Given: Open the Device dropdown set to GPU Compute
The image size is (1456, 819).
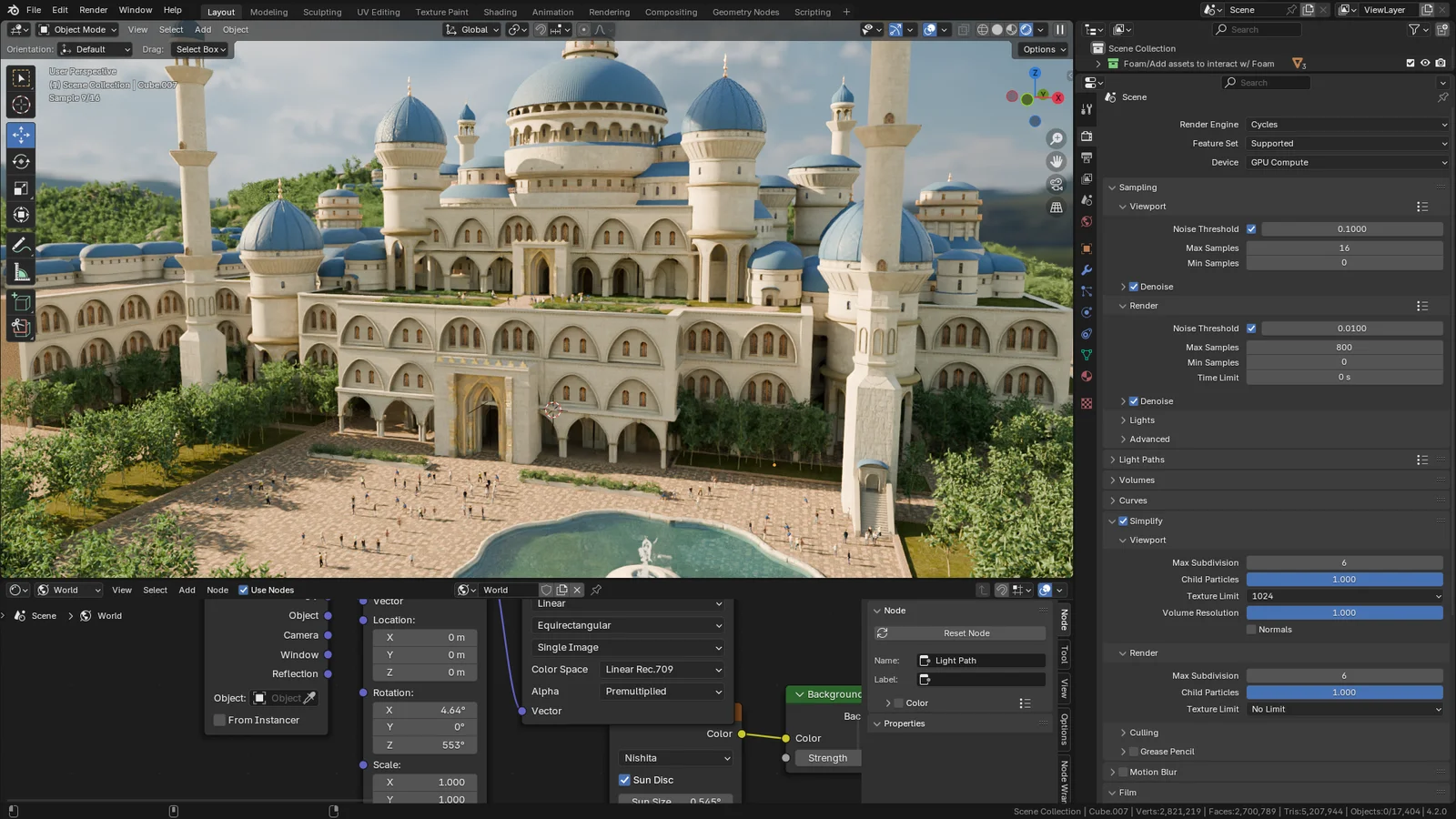Looking at the screenshot, I should click(1346, 162).
